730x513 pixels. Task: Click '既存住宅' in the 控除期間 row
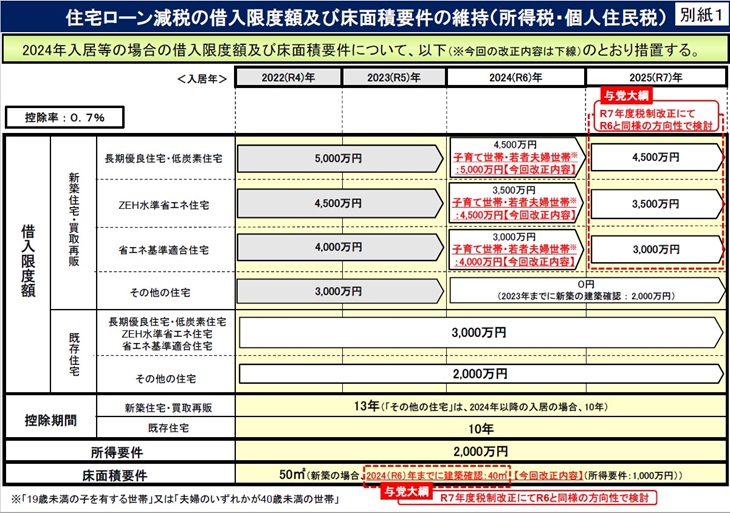[169, 428]
